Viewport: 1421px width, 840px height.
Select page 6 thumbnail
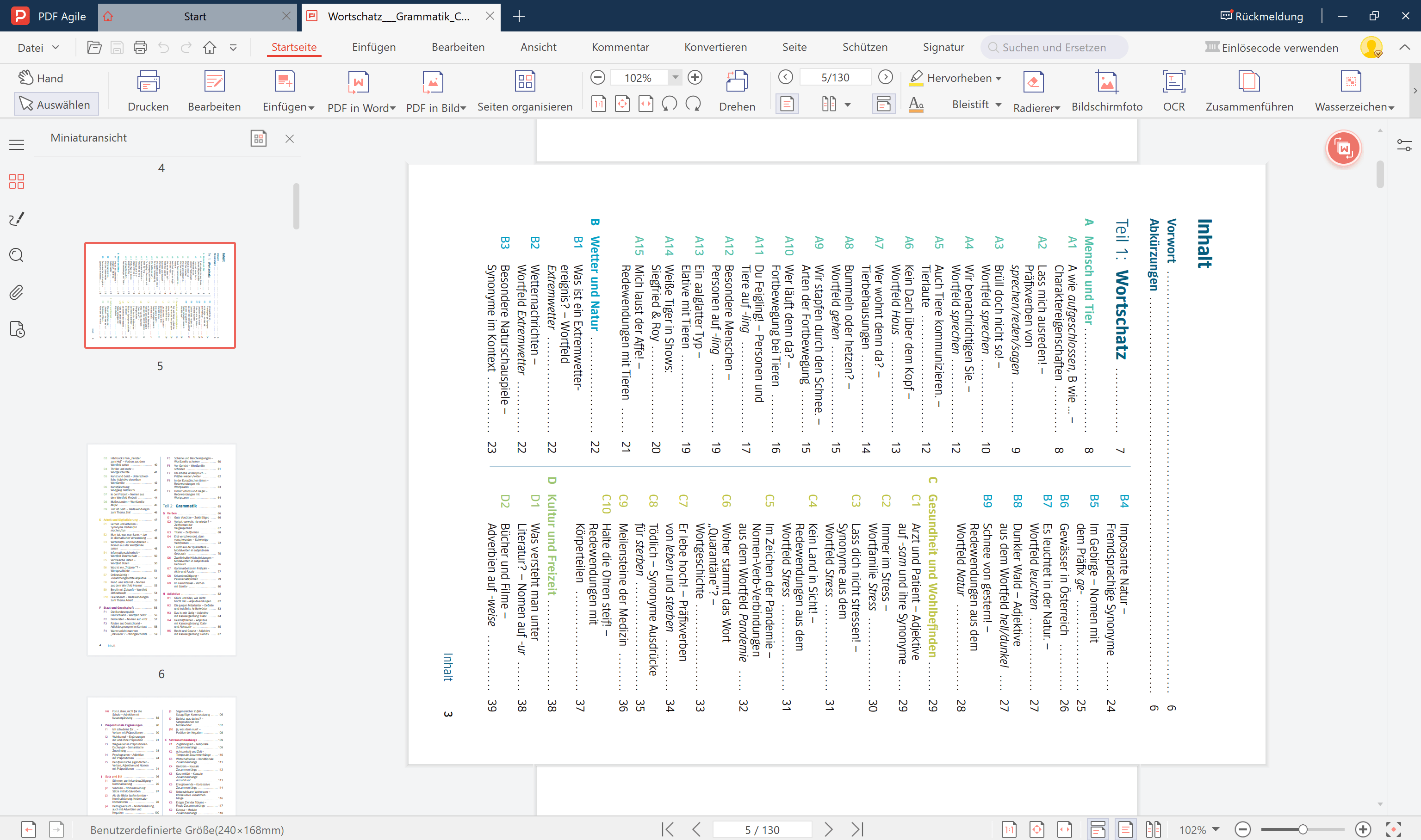click(161, 550)
